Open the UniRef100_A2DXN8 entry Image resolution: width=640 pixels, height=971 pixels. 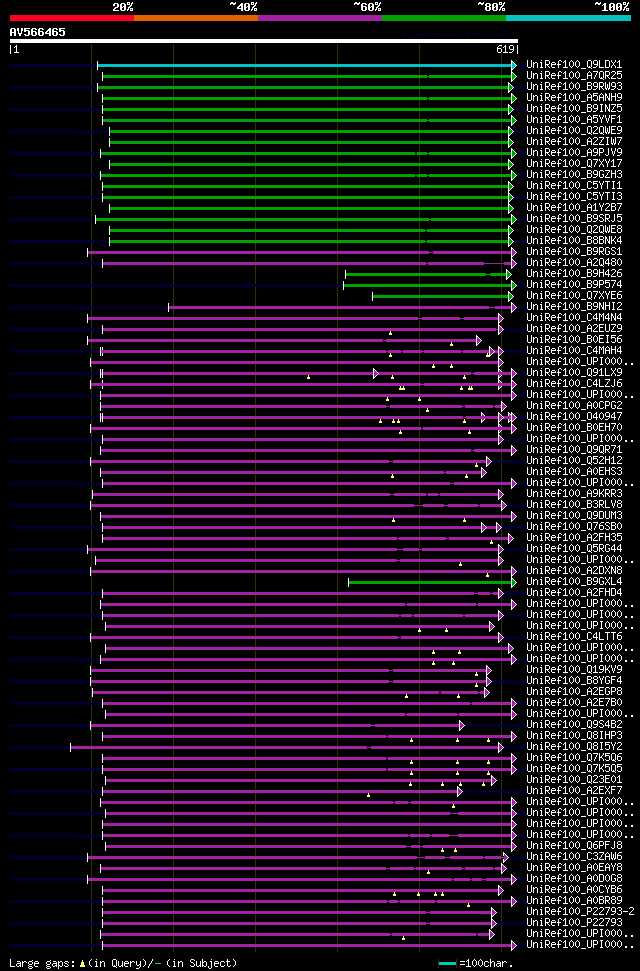click(x=574, y=571)
